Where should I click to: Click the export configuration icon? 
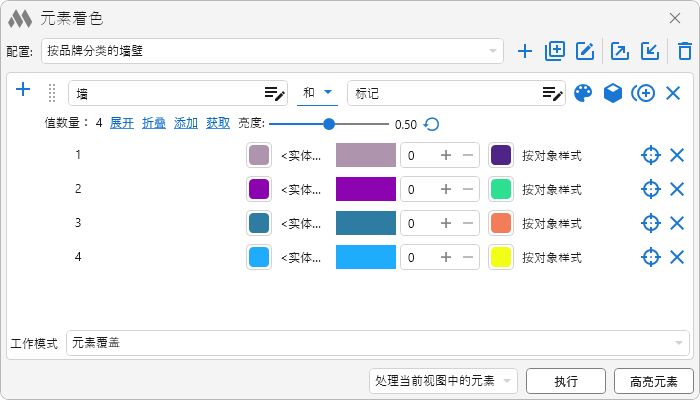619,51
